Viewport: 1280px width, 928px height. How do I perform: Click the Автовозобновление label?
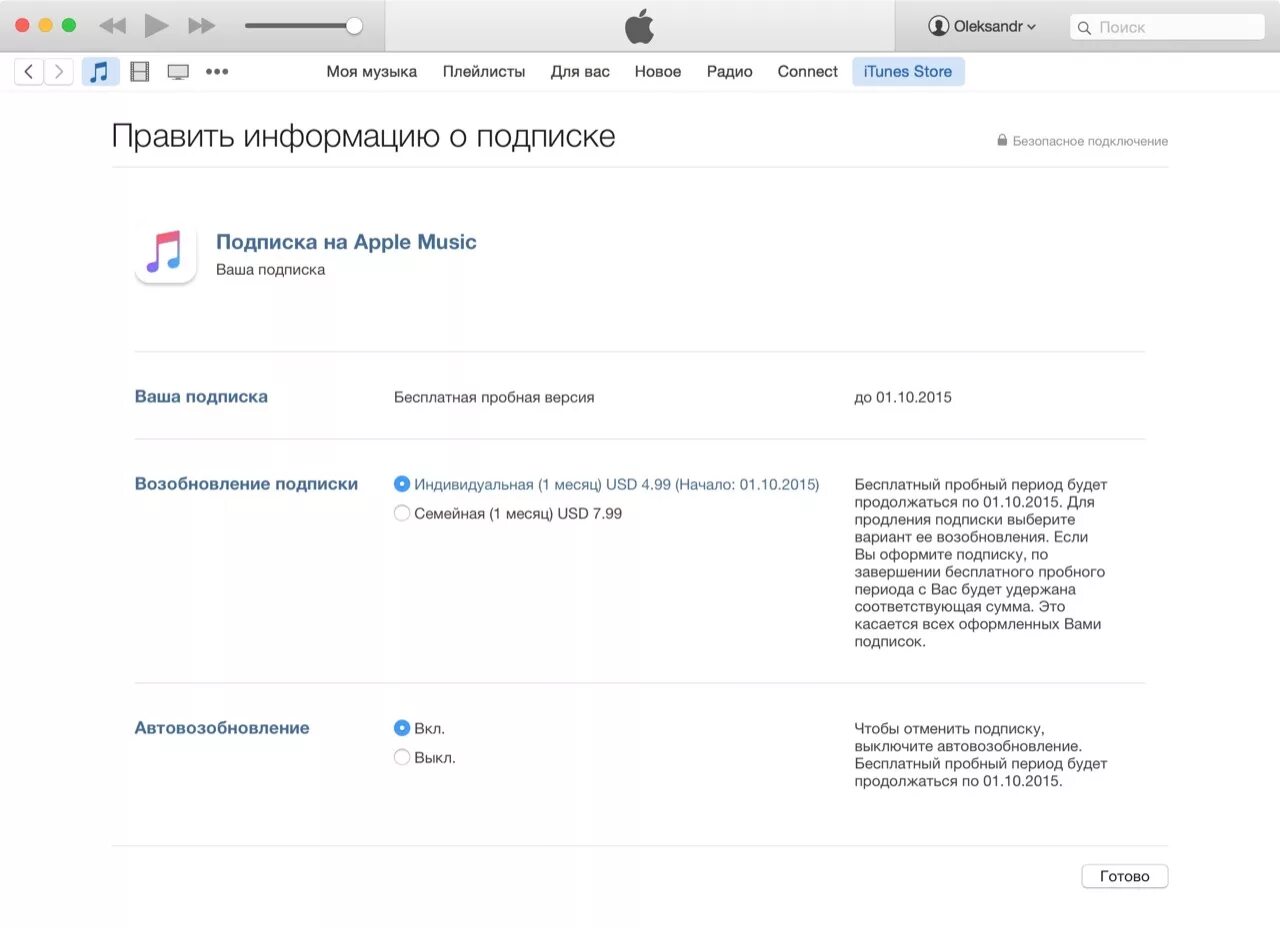click(x=222, y=727)
